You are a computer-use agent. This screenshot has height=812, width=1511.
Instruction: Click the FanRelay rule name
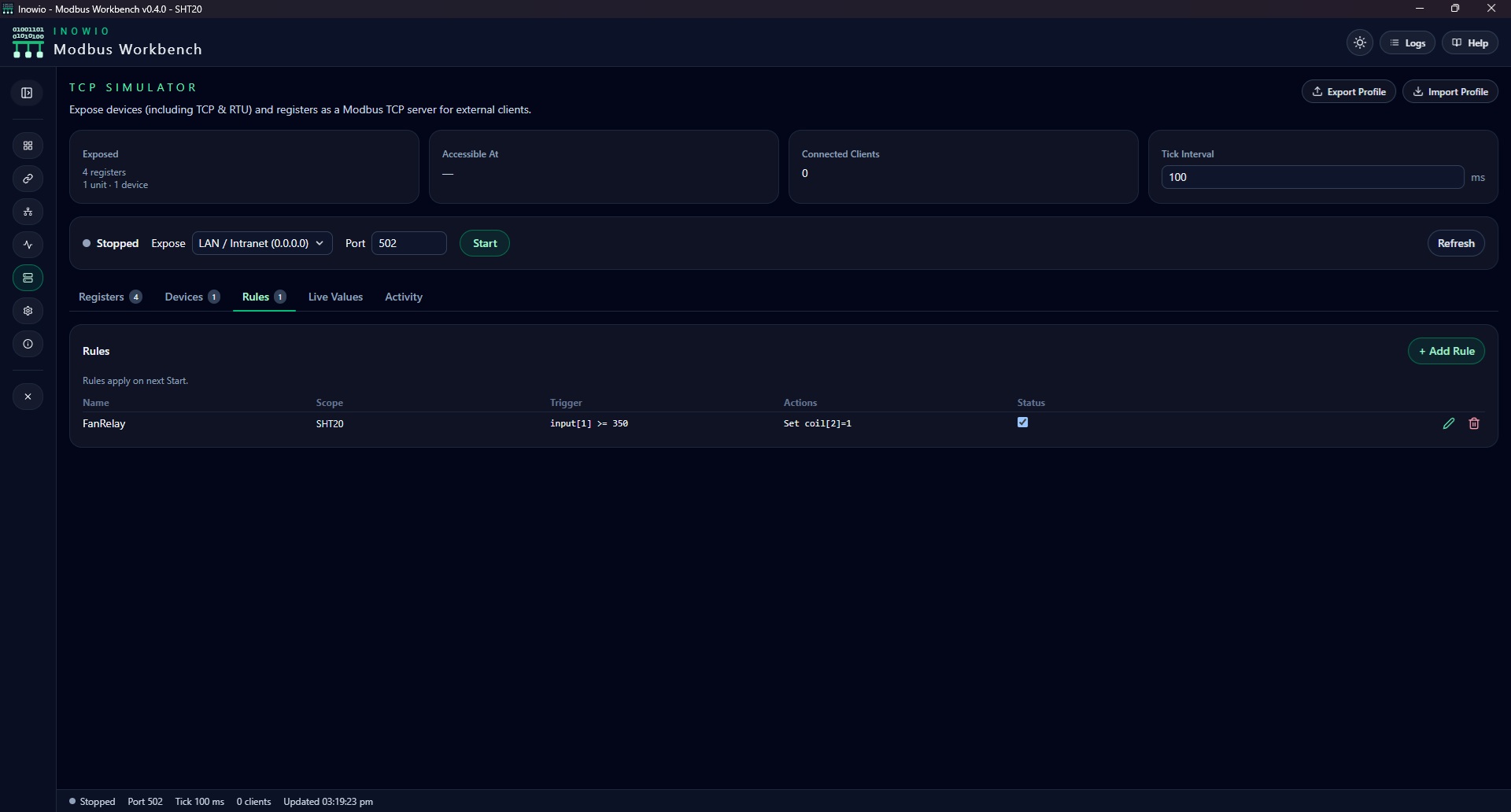click(x=104, y=423)
